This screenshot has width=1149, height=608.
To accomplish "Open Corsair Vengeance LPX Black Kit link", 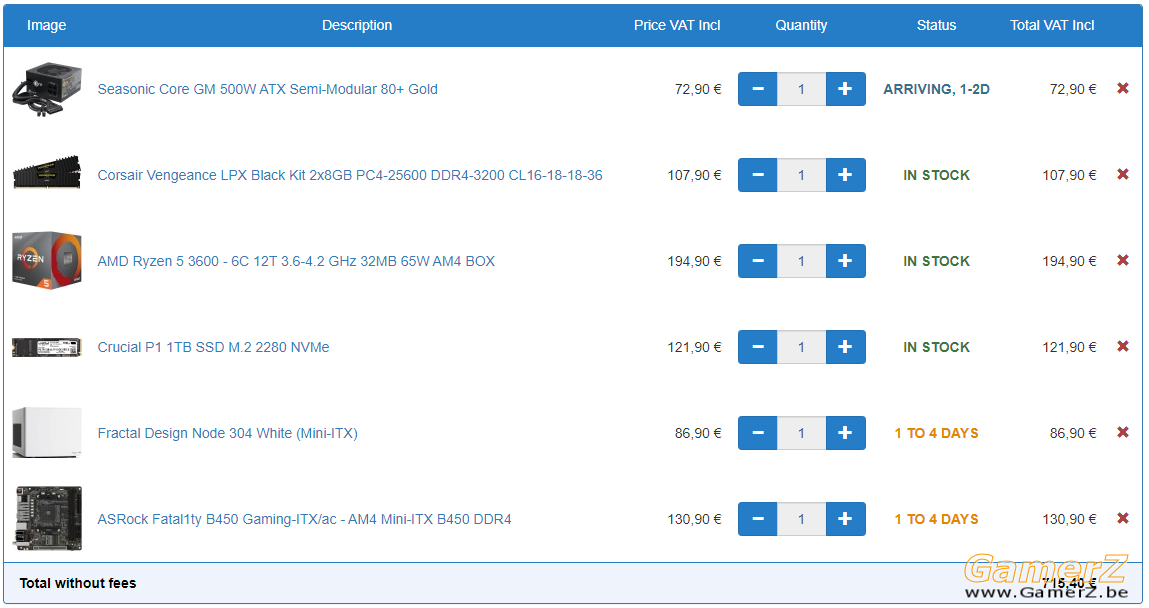I will 350,175.
